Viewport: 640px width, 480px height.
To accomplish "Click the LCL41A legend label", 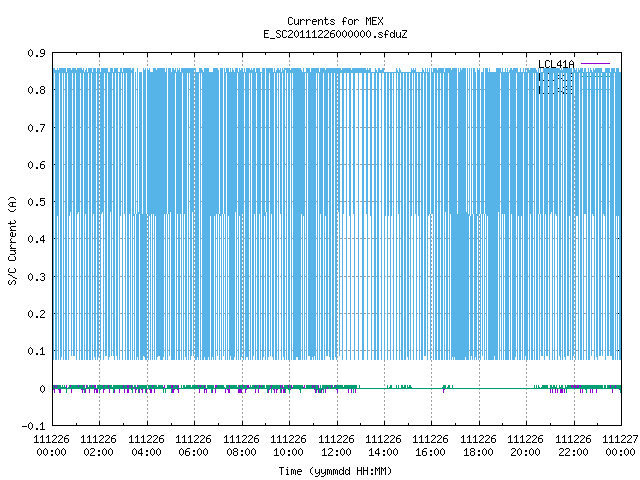I will click(x=556, y=64).
